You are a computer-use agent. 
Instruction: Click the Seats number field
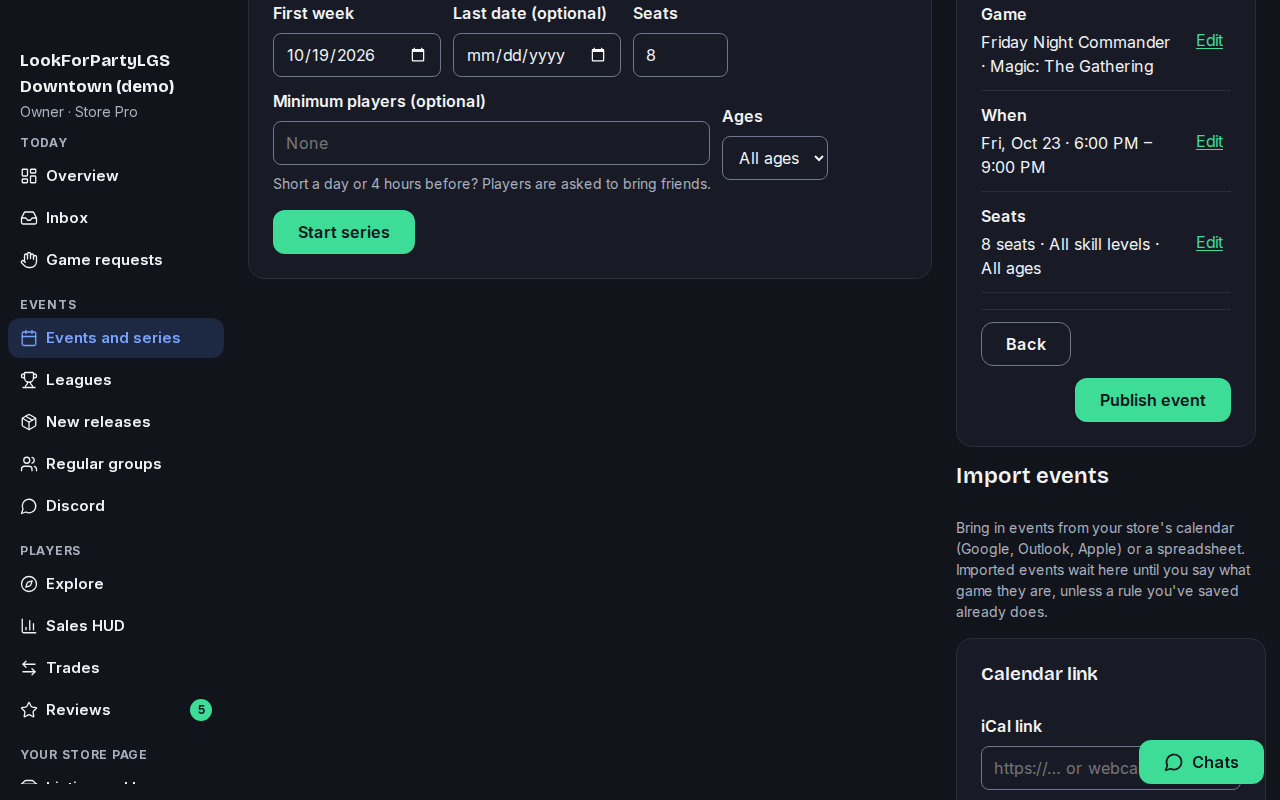[x=680, y=55]
